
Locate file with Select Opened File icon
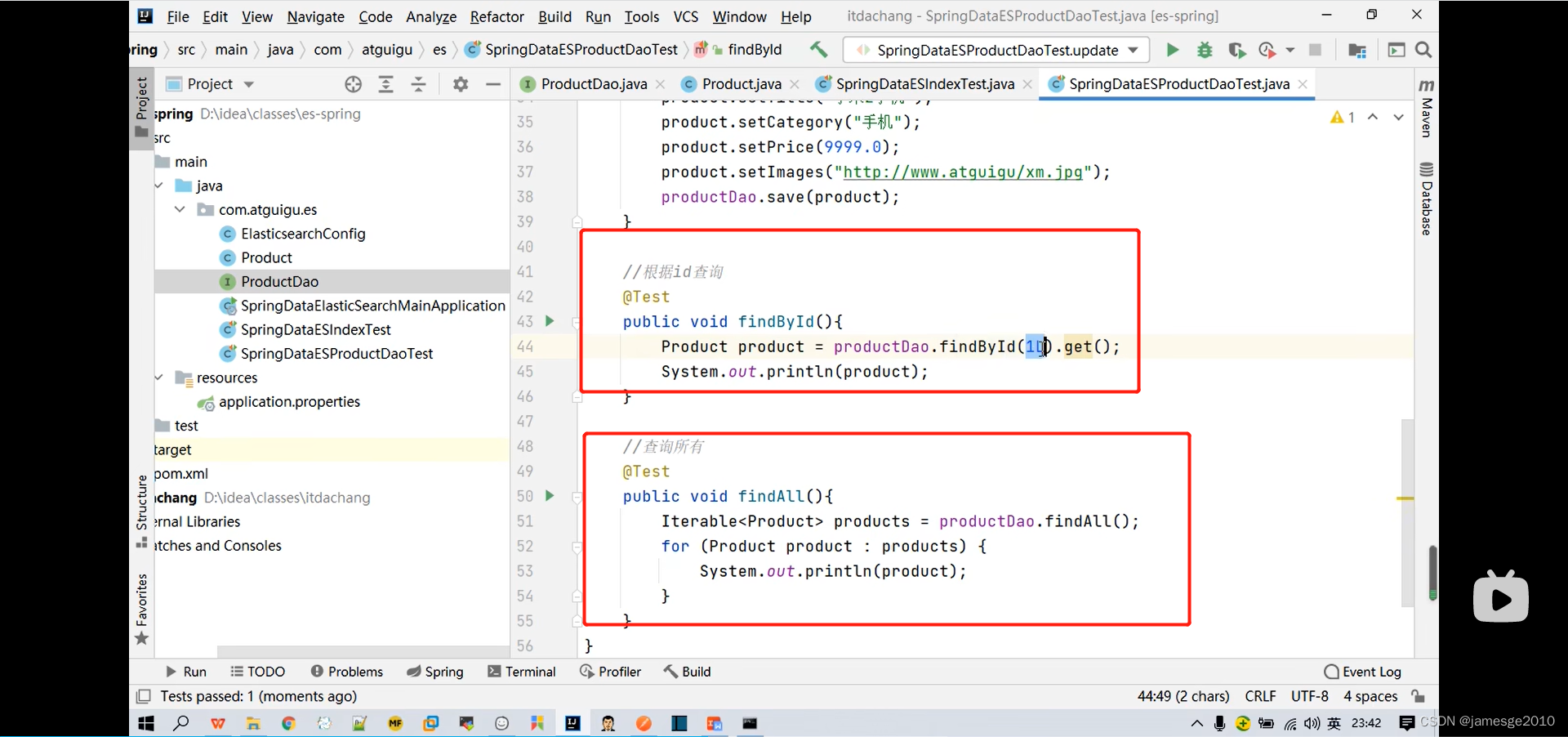(x=353, y=84)
